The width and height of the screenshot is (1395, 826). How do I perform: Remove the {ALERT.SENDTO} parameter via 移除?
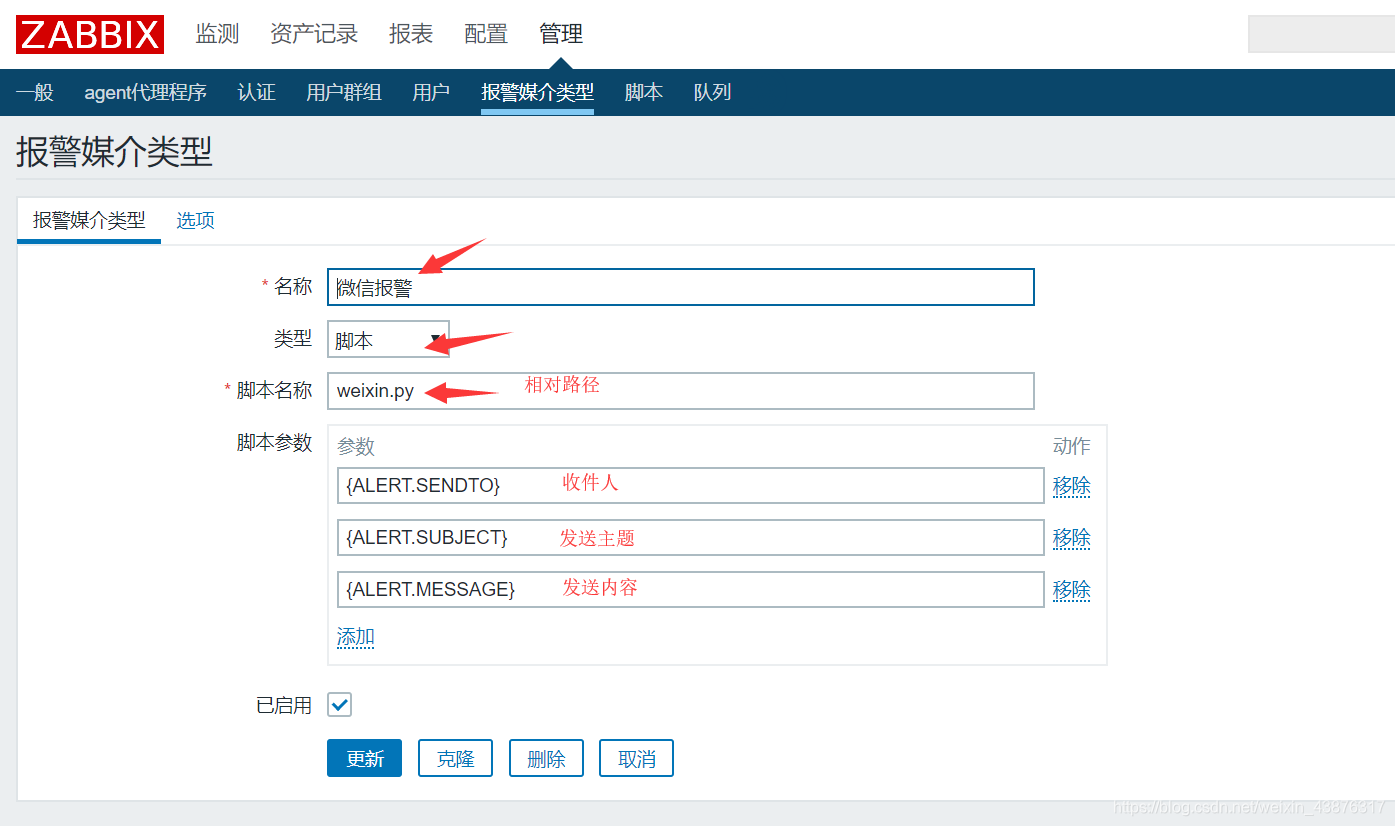tap(1072, 486)
